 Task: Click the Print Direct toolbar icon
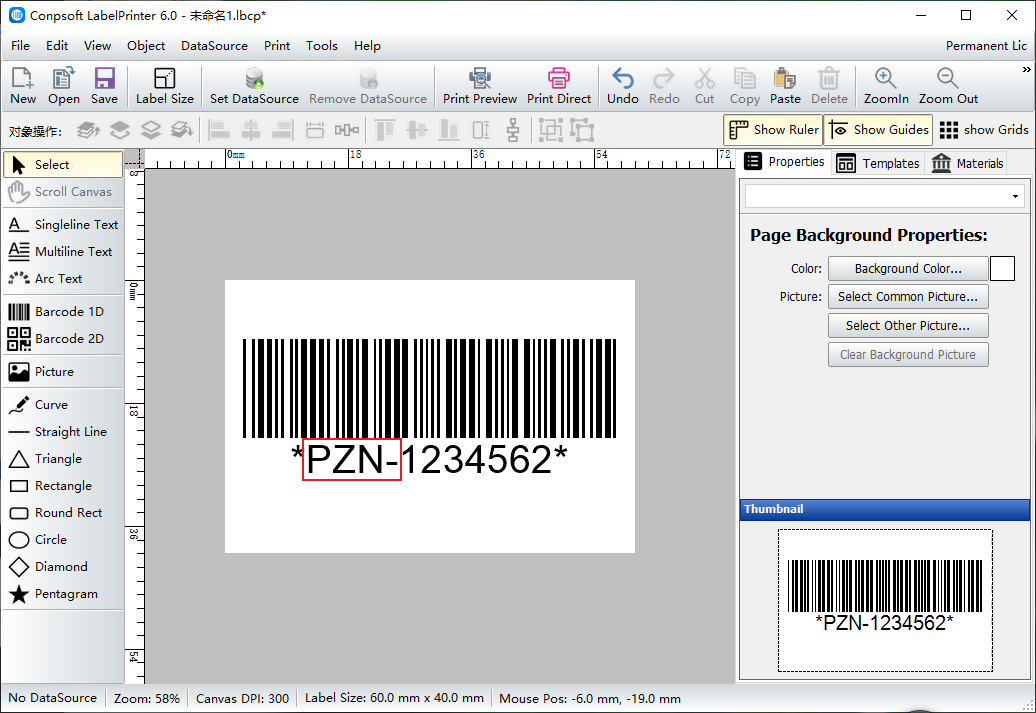click(x=559, y=86)
